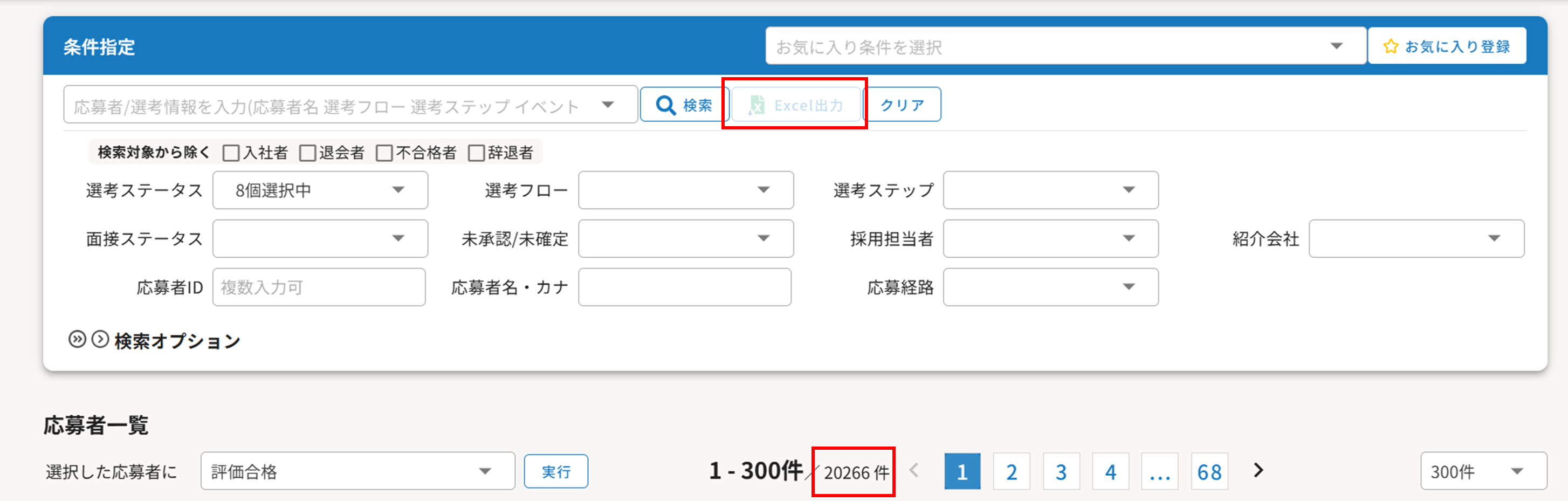Go to page 2
The height and width of the screenshot is (501, 1568).
(1012, 471)
